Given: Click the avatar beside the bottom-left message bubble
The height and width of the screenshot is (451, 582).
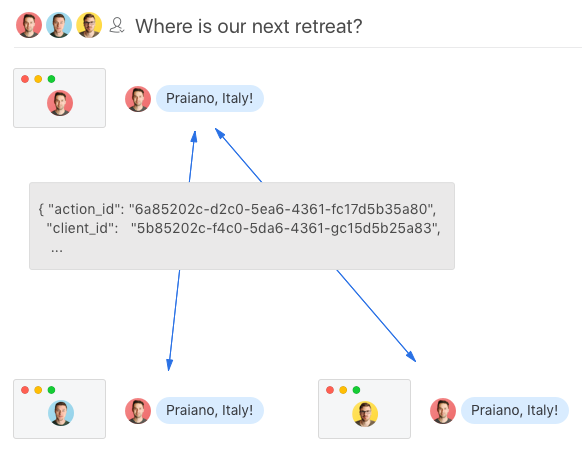Looking at the screenshot, I should (x=138, y=411).
